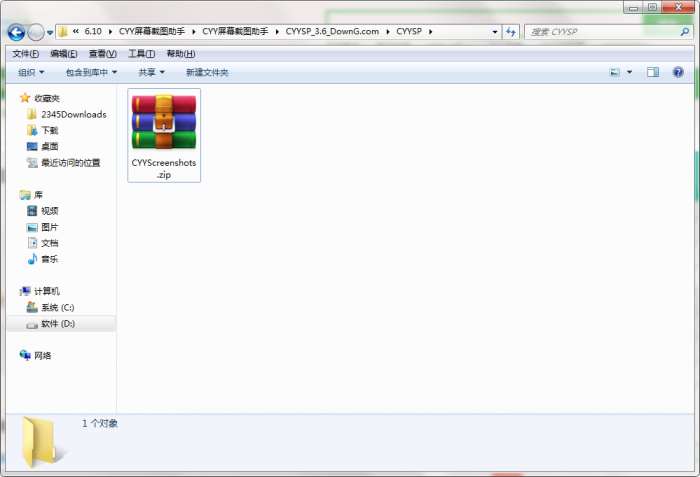Select the 6.10 breadcrumb segment
700x477 pixels.
(x=93, y=32)
